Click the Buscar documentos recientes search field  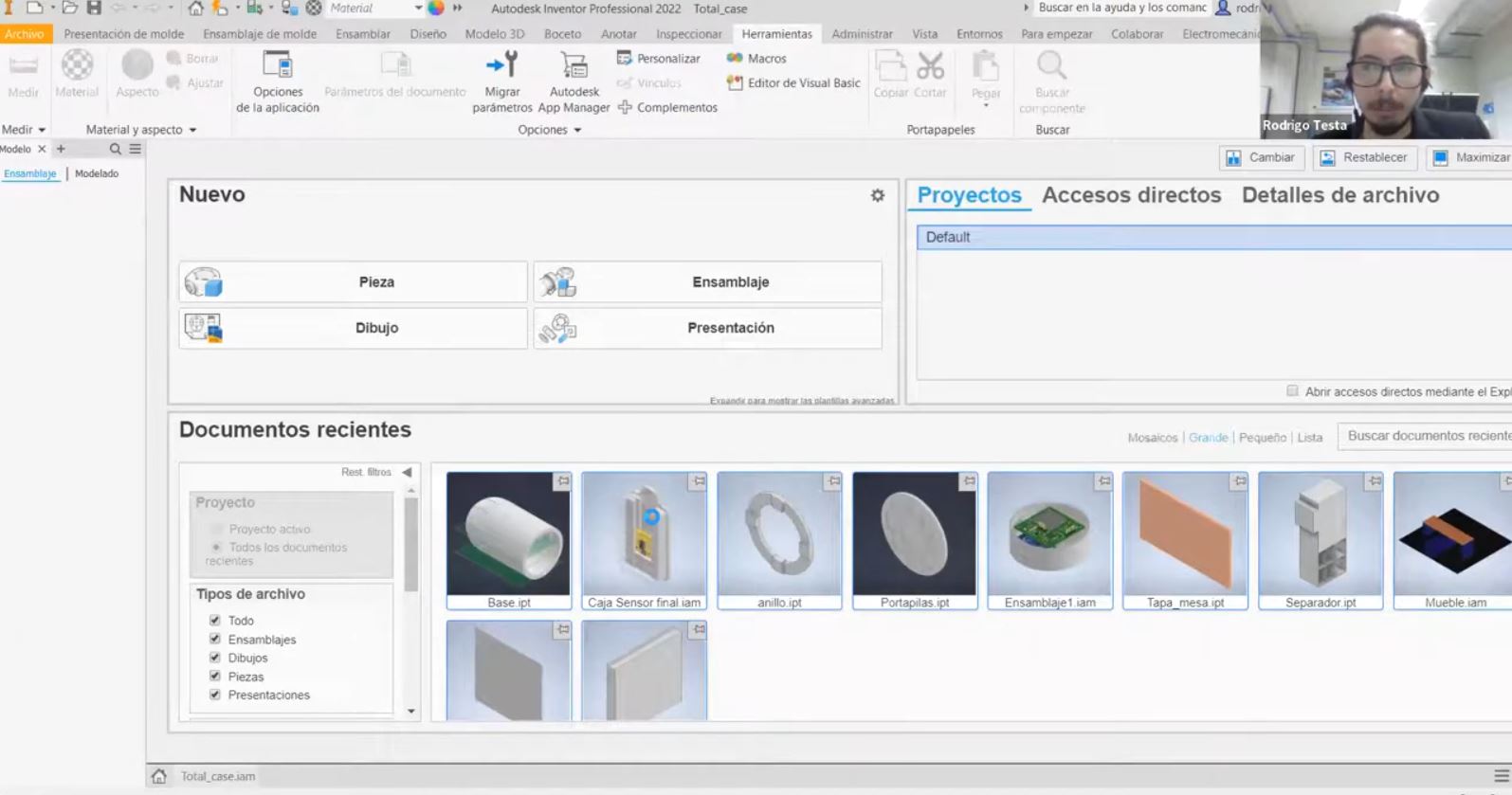pos(1425,436)
